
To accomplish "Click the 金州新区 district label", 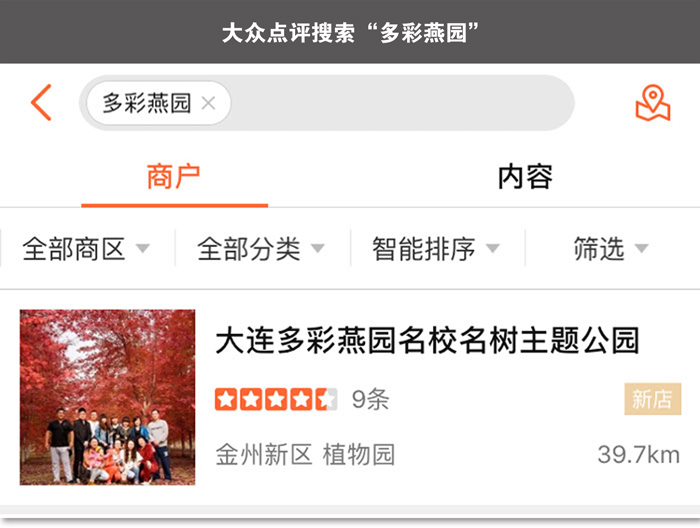I will click(263, 454).
